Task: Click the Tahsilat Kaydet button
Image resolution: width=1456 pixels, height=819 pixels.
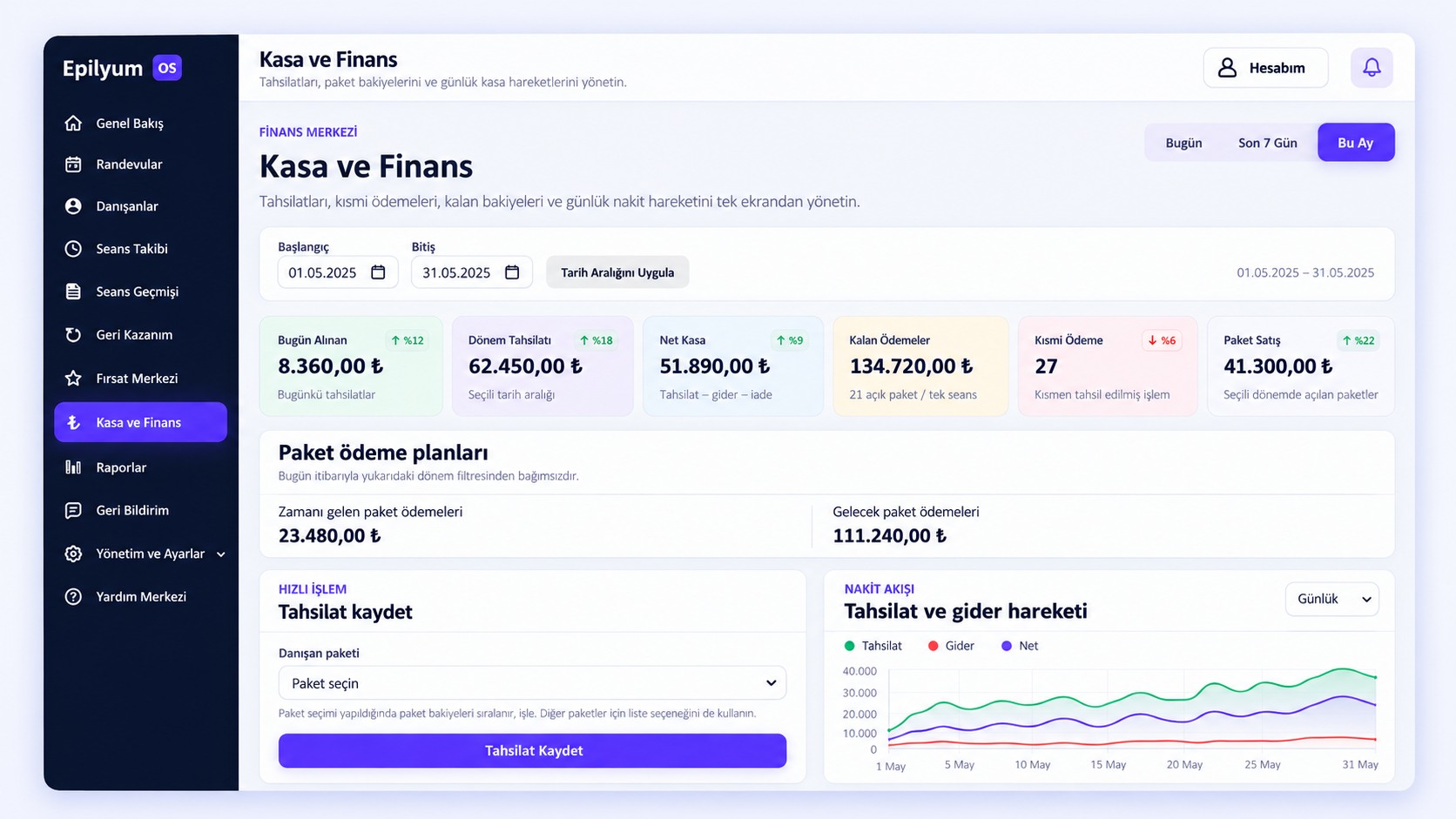Action: coord(532,750)
